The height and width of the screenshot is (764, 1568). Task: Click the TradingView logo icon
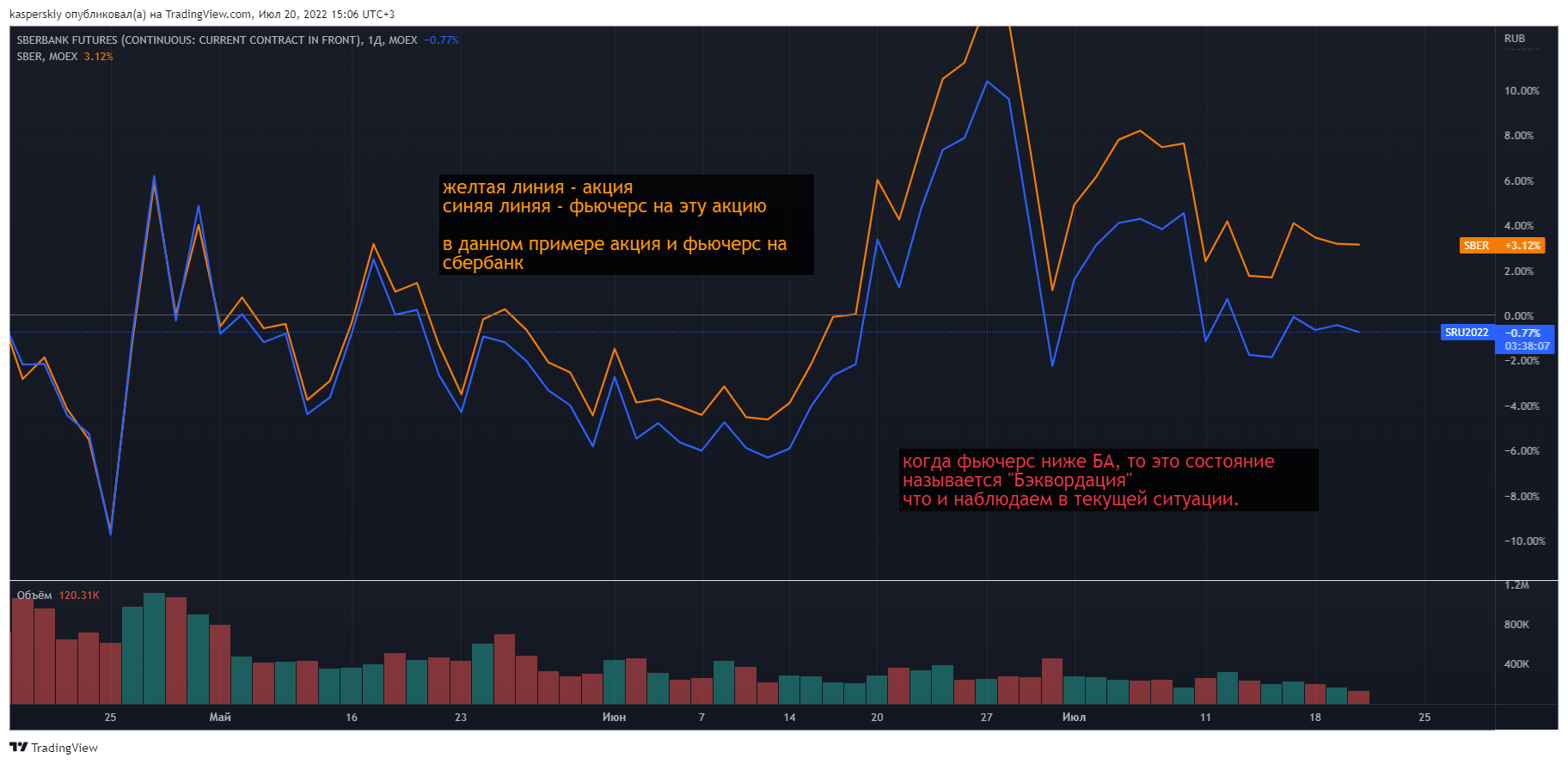point(19,748)
